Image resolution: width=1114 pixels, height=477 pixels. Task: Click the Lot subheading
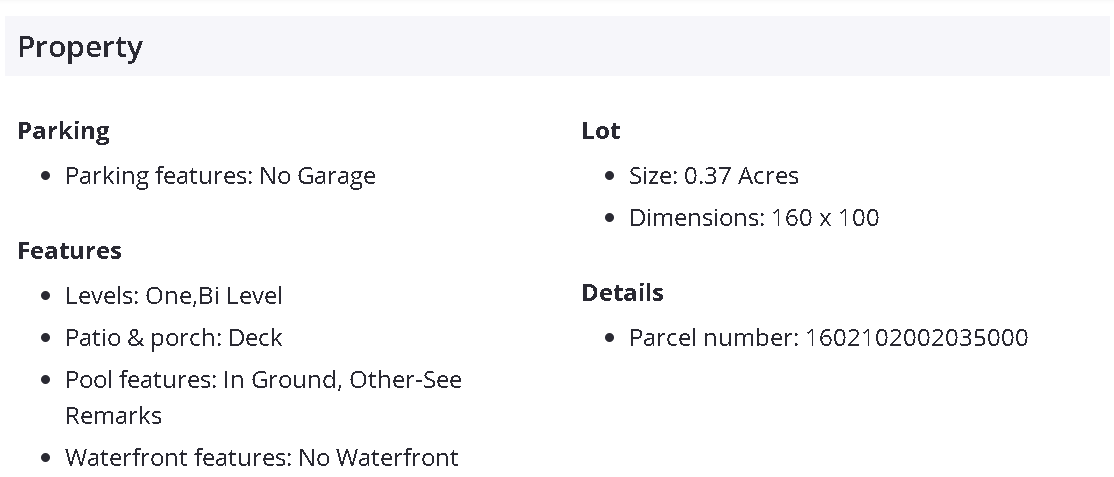click(600, 131)
